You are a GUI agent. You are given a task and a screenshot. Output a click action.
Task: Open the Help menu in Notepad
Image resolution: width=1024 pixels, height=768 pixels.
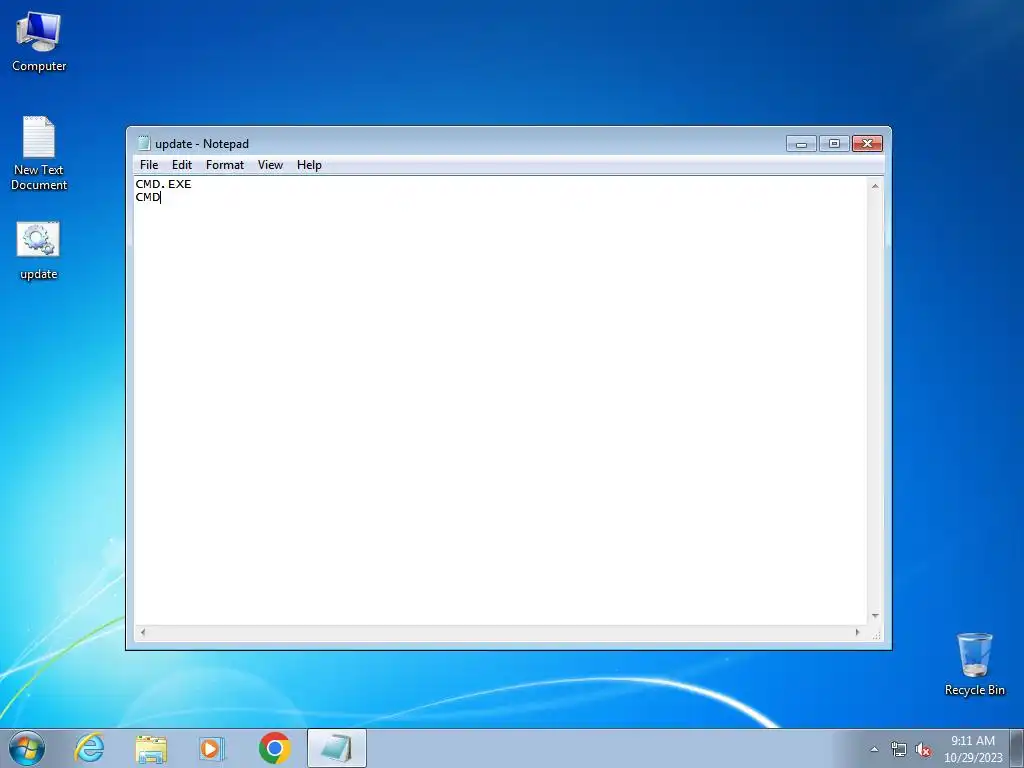point(309,165)
